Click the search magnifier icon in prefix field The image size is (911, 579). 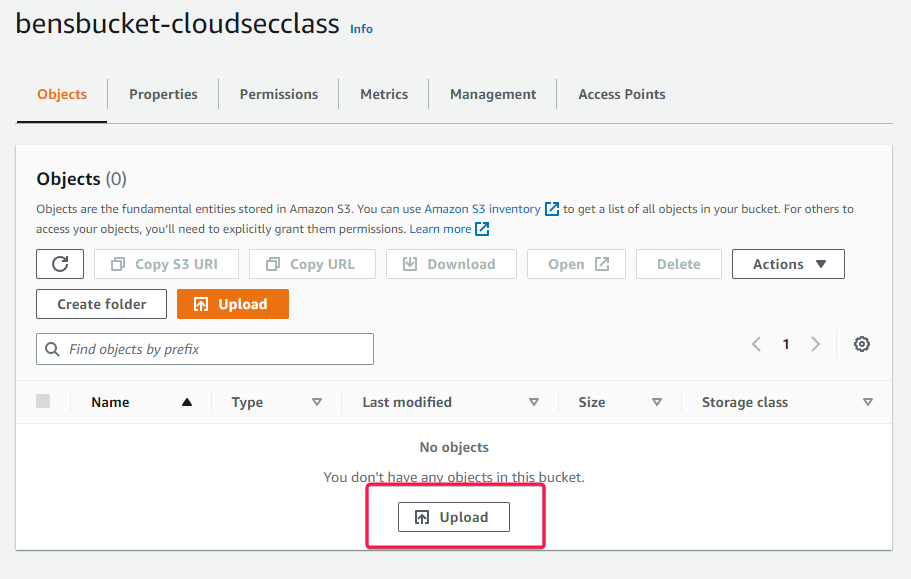52,349
